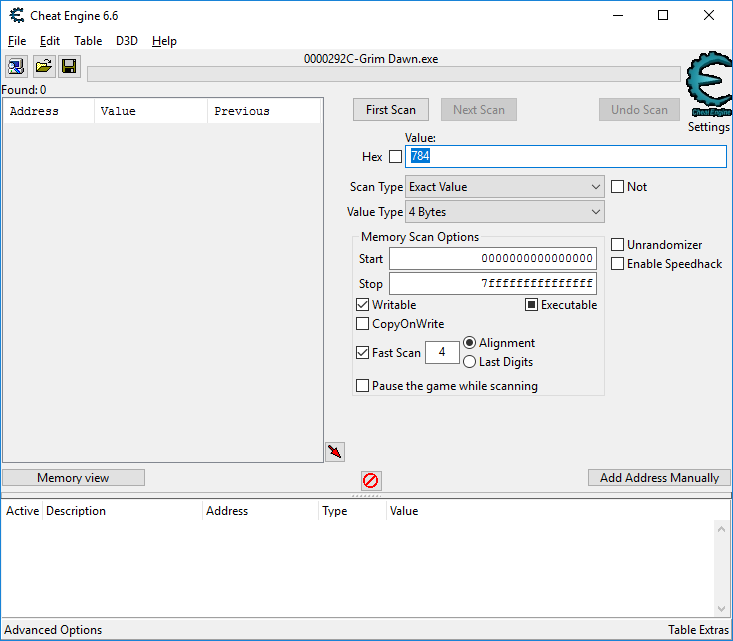Open the D3D menu
Screen dimensions: 733x641
(x=127, y=41)
